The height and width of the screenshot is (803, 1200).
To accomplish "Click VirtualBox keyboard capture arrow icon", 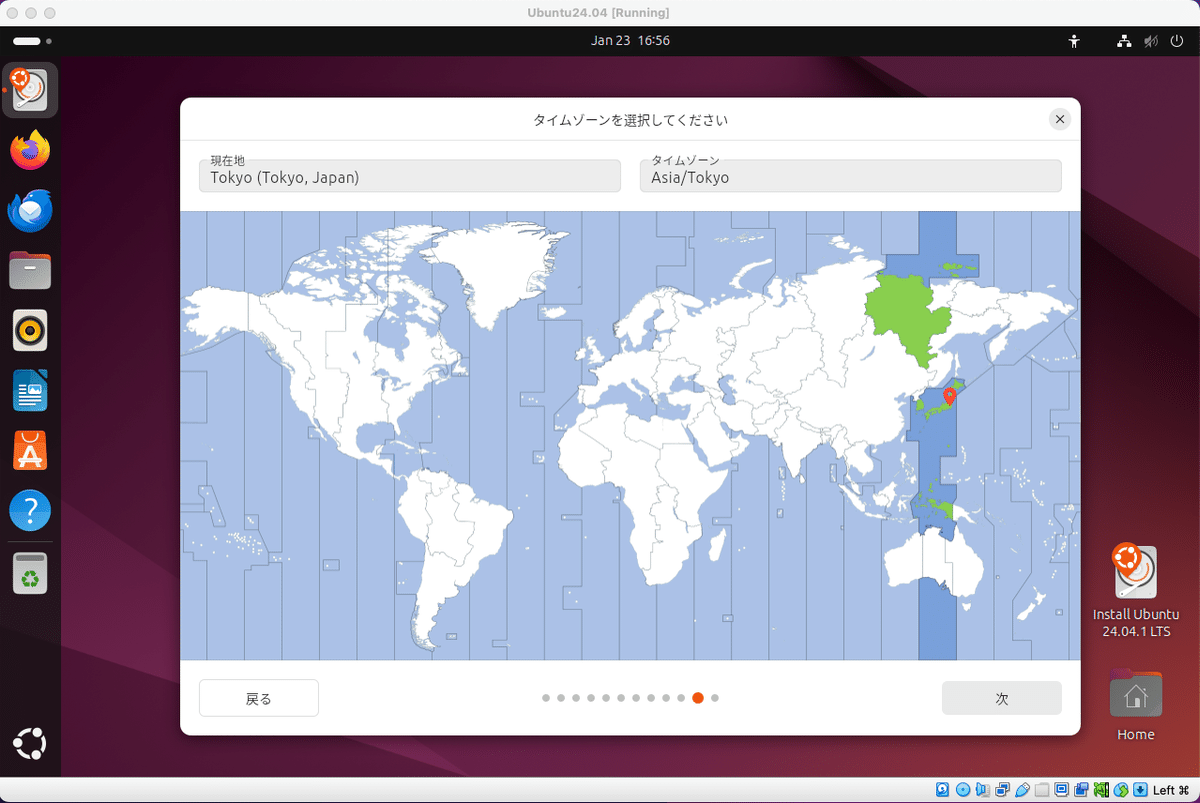I will click(1141, 789).
